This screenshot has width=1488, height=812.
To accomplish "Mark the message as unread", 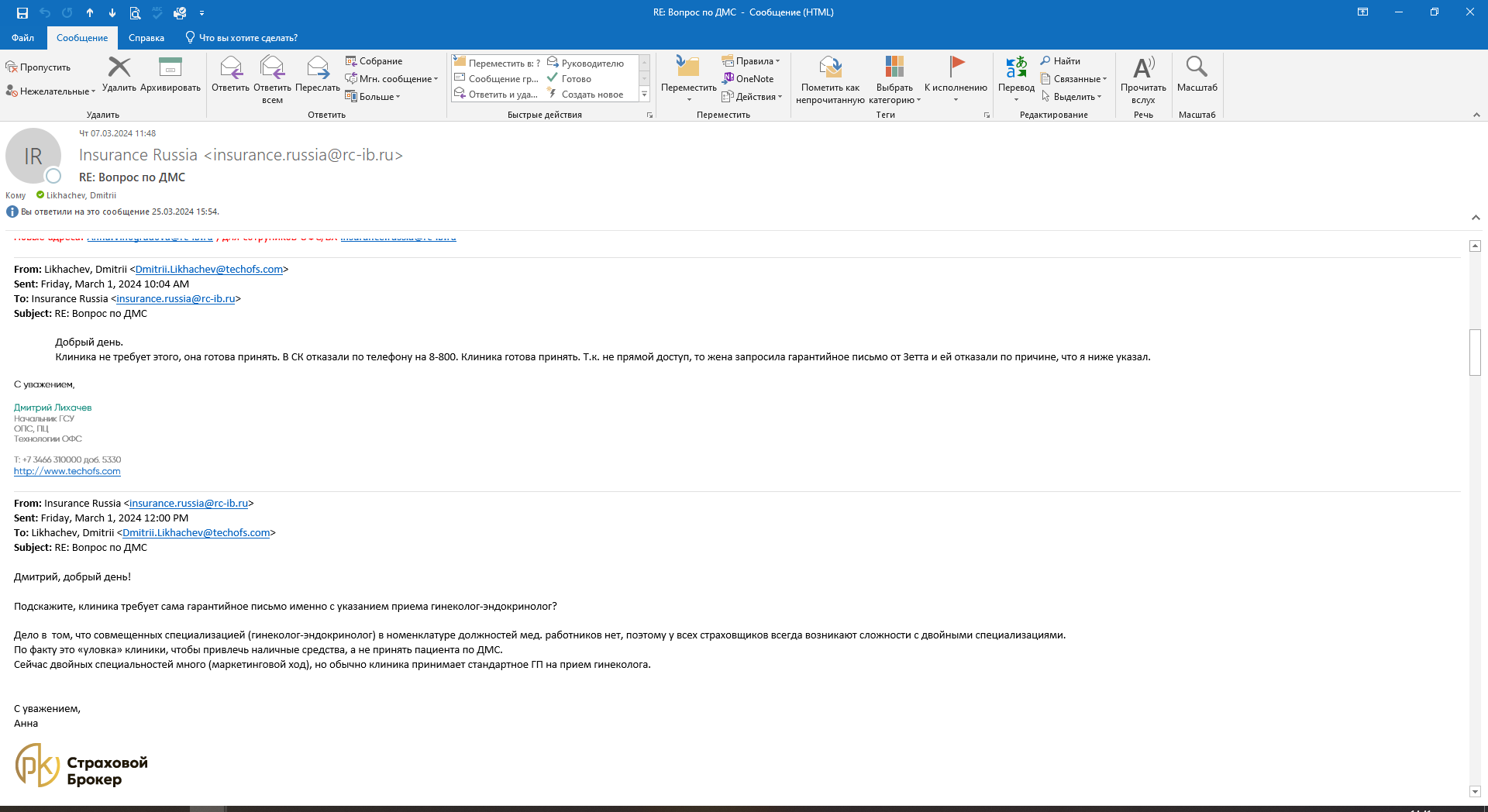I will click(x=830, y=80).
